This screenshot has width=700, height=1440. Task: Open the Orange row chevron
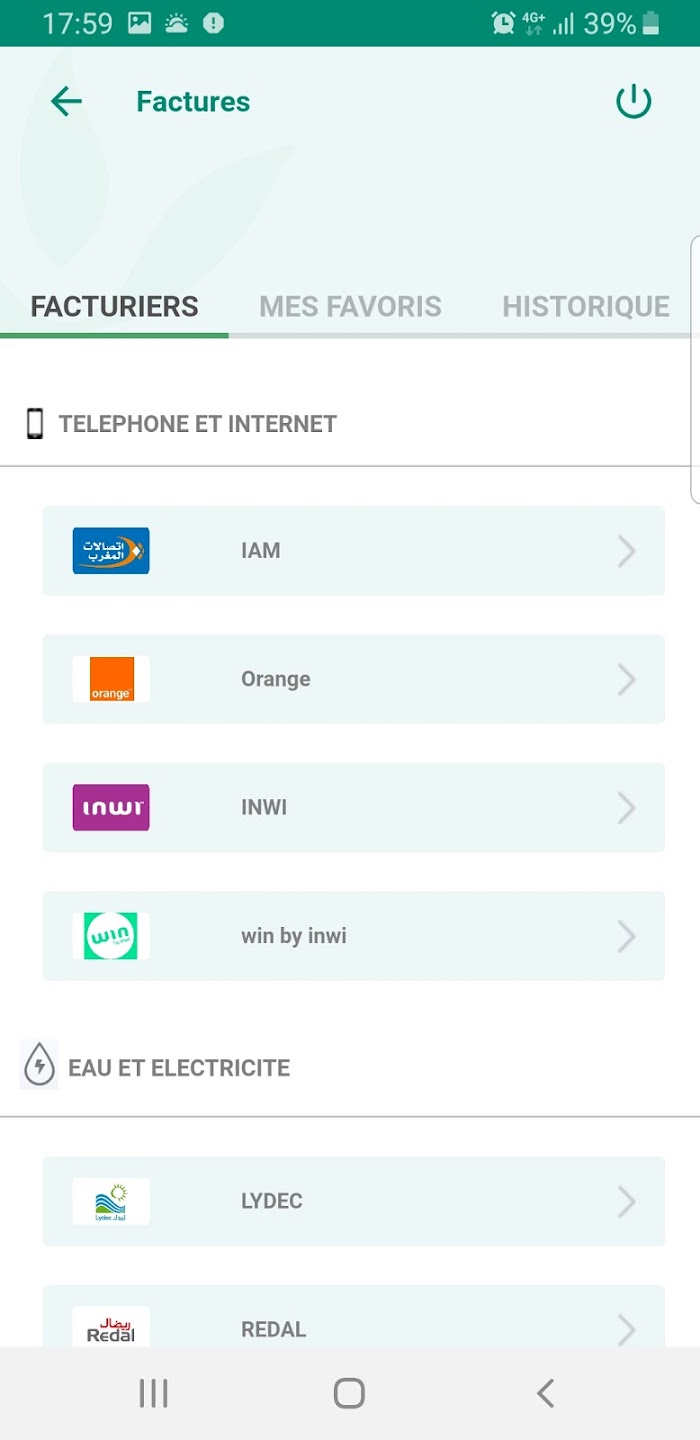coord(626,679)
